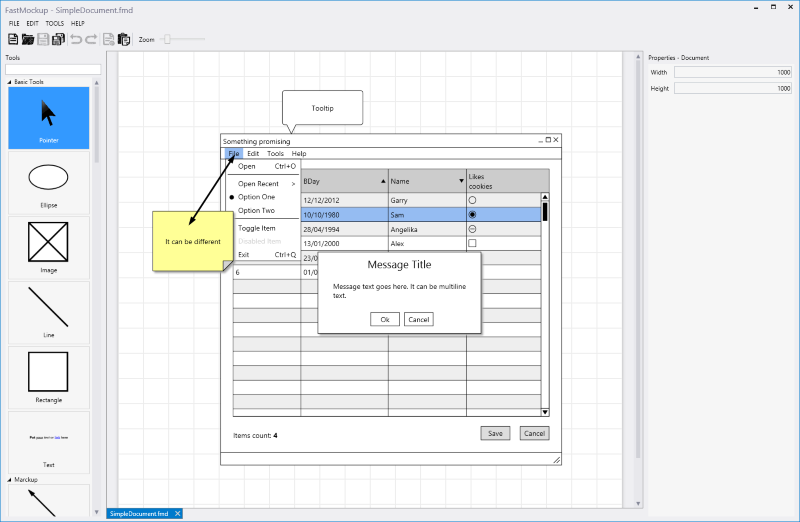The width and height of the screenshot is (800, 522).
Task: Click the Tools search input box
Action: pyautogui.click(x=53, y=69)
